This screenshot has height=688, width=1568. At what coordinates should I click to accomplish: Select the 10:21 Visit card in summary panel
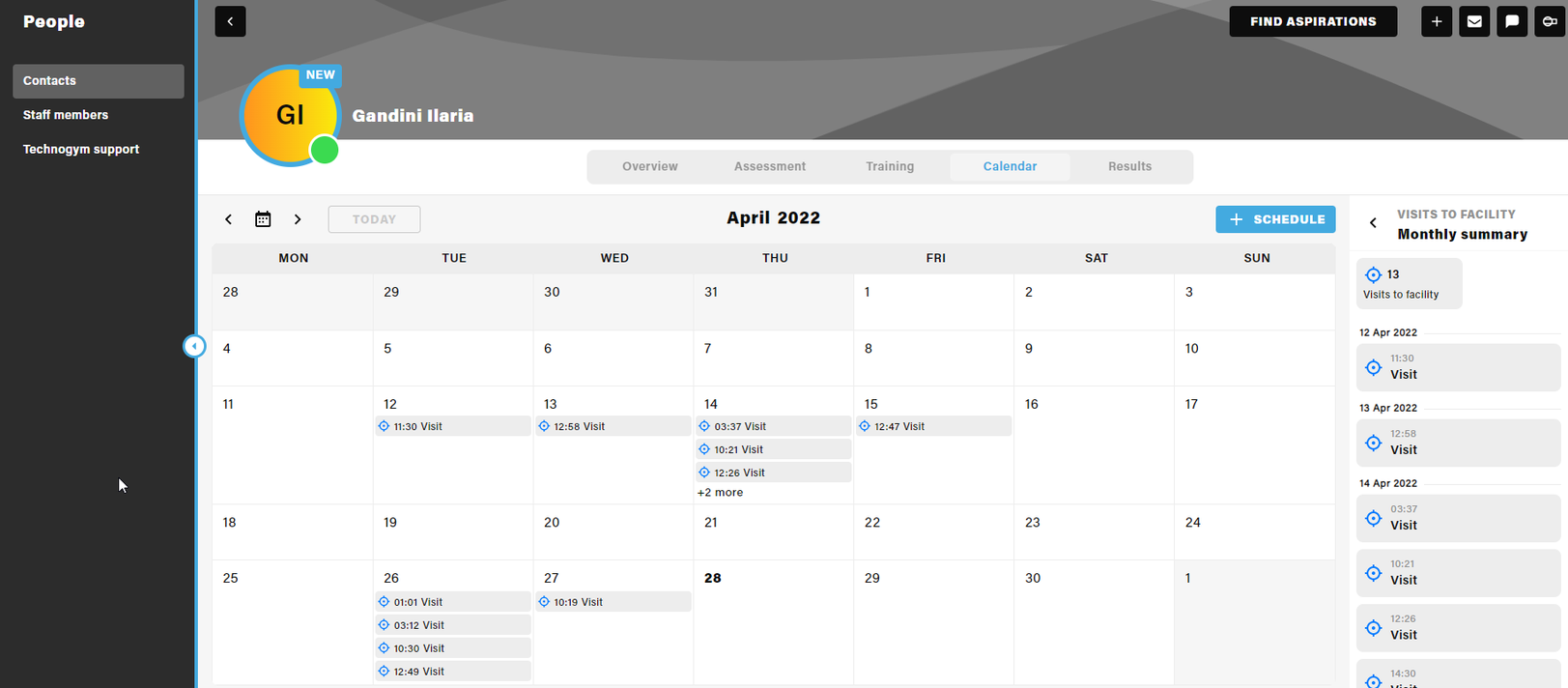click(1459, 573)
